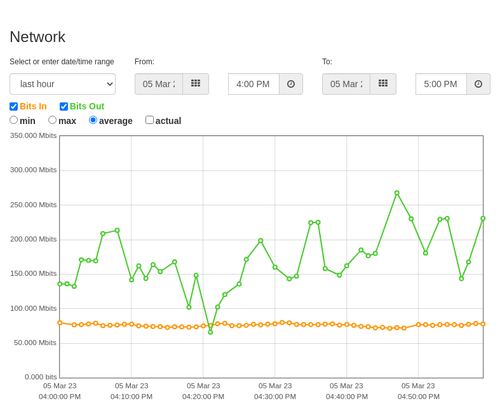Click the From date field '05 Mar'
Viewport: 500px width, 403px height.
159,84
